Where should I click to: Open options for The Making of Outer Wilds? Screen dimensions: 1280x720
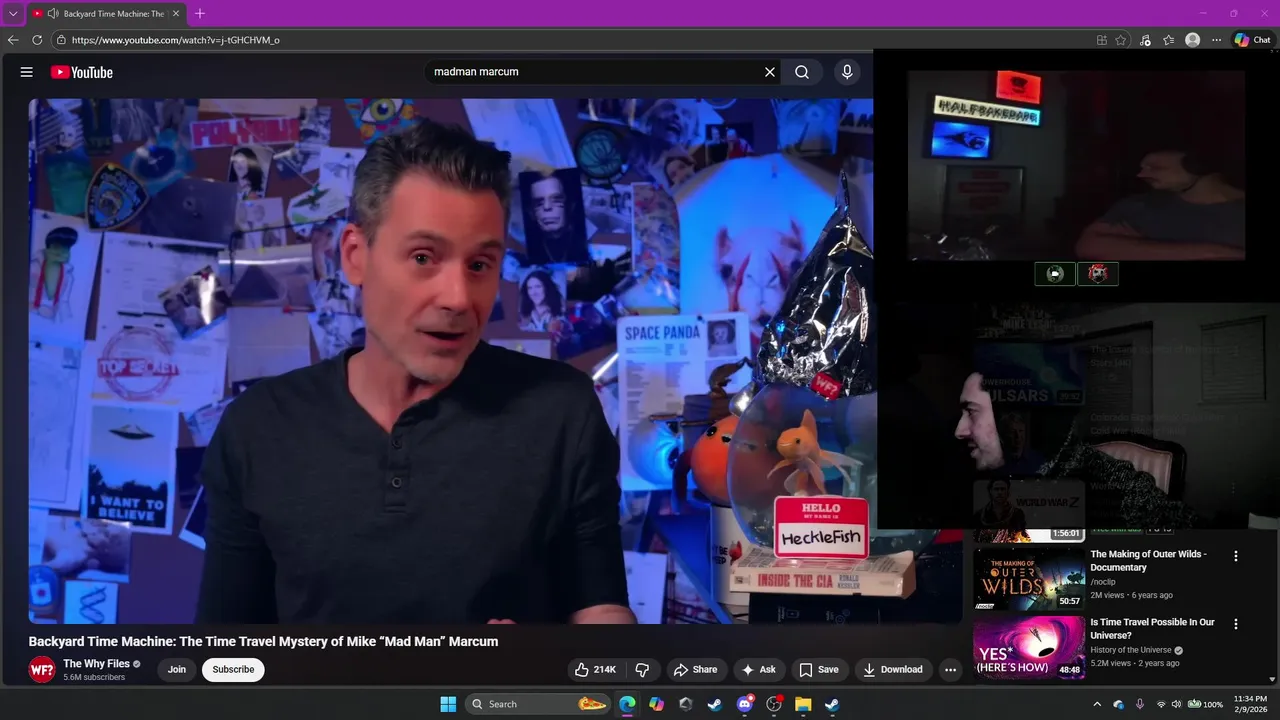coord(1236,556)
